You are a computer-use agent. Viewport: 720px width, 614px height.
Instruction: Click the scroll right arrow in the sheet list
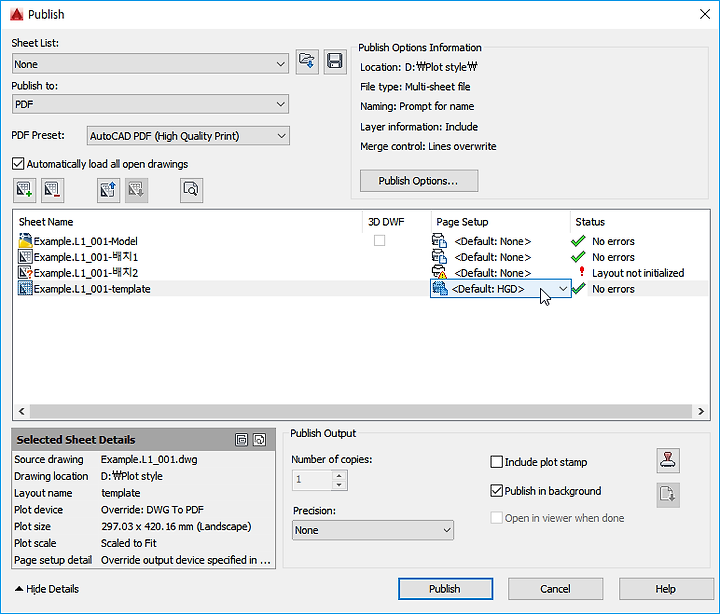point(700,411)
